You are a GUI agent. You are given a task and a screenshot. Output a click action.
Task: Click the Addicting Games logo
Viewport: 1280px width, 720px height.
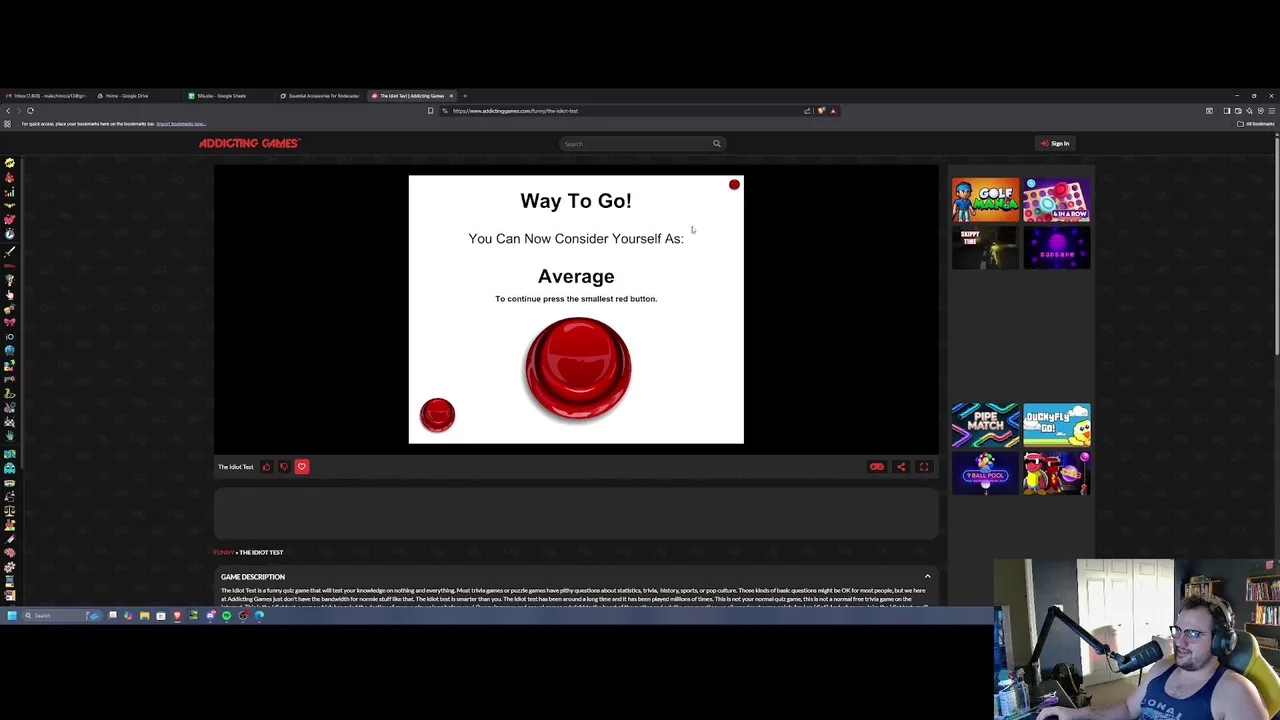[249, 143]
